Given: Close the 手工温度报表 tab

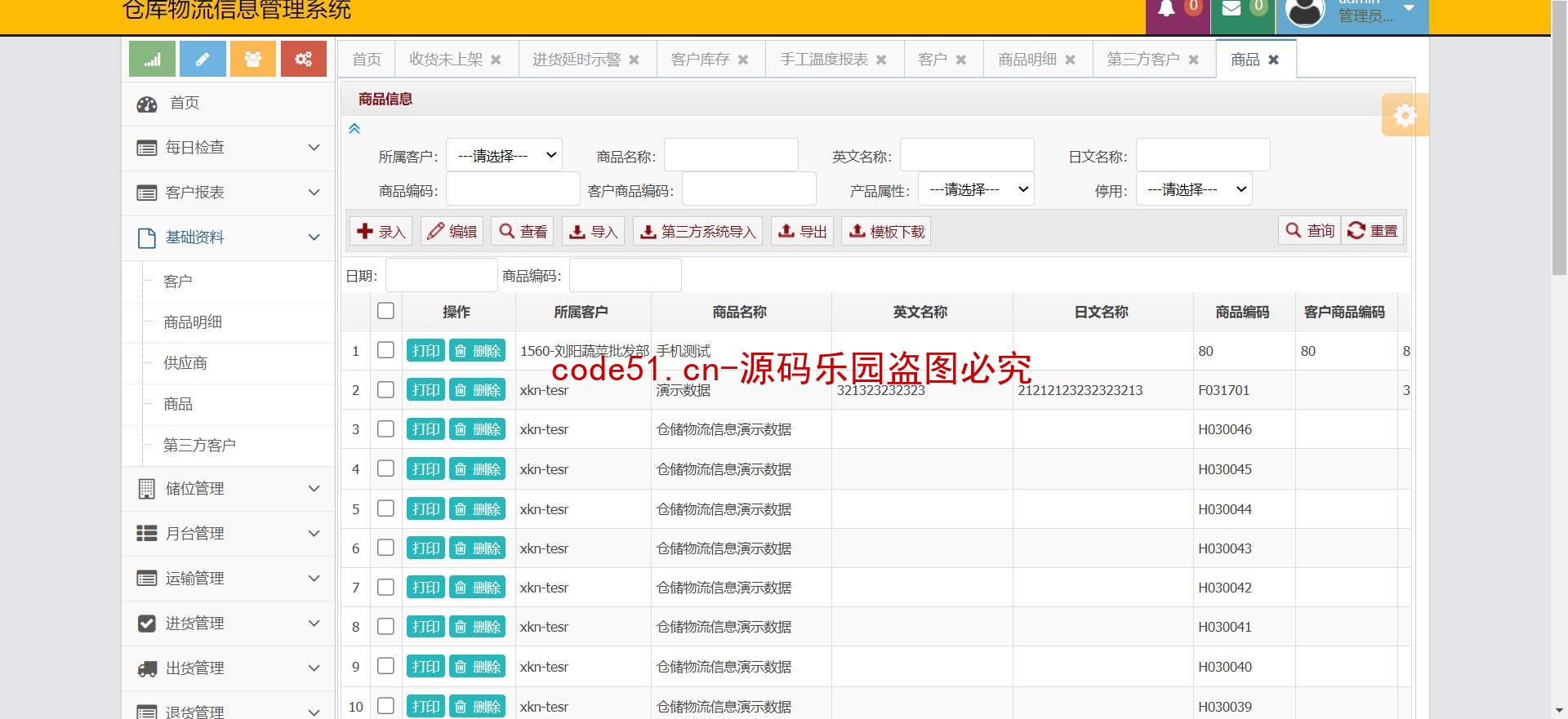Looking at the screenshot, I should coord(881,60).
